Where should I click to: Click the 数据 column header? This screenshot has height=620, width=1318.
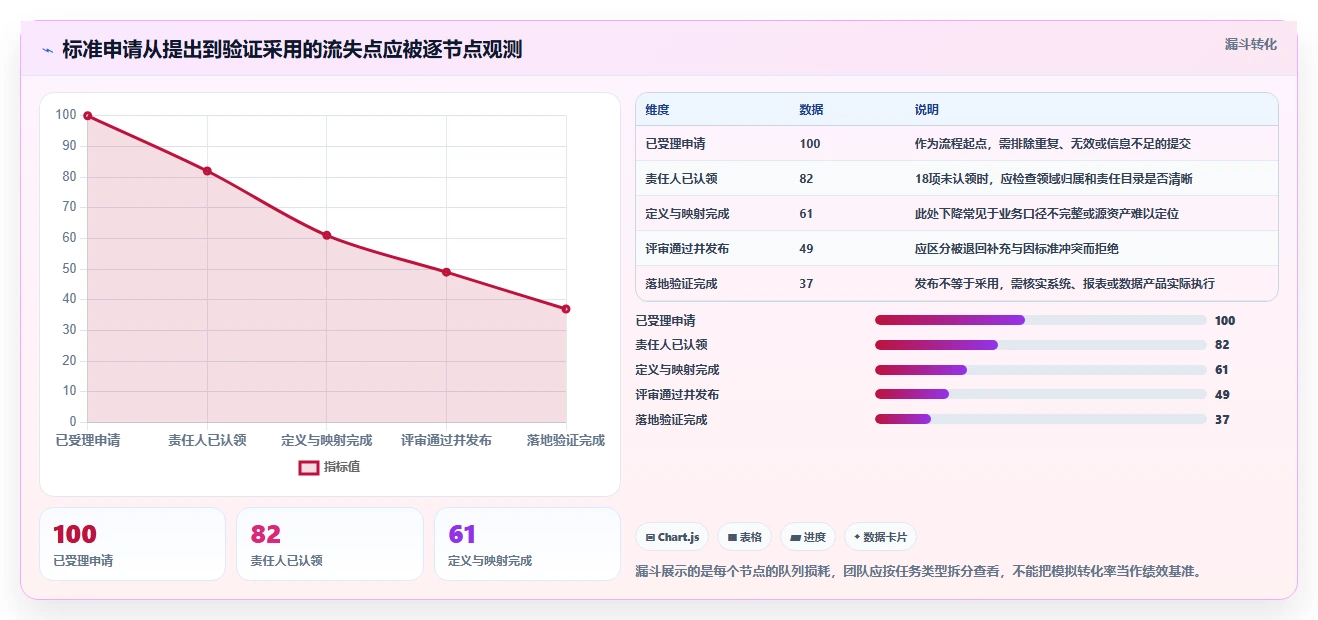pyautogui.click(x=812, y=110)
